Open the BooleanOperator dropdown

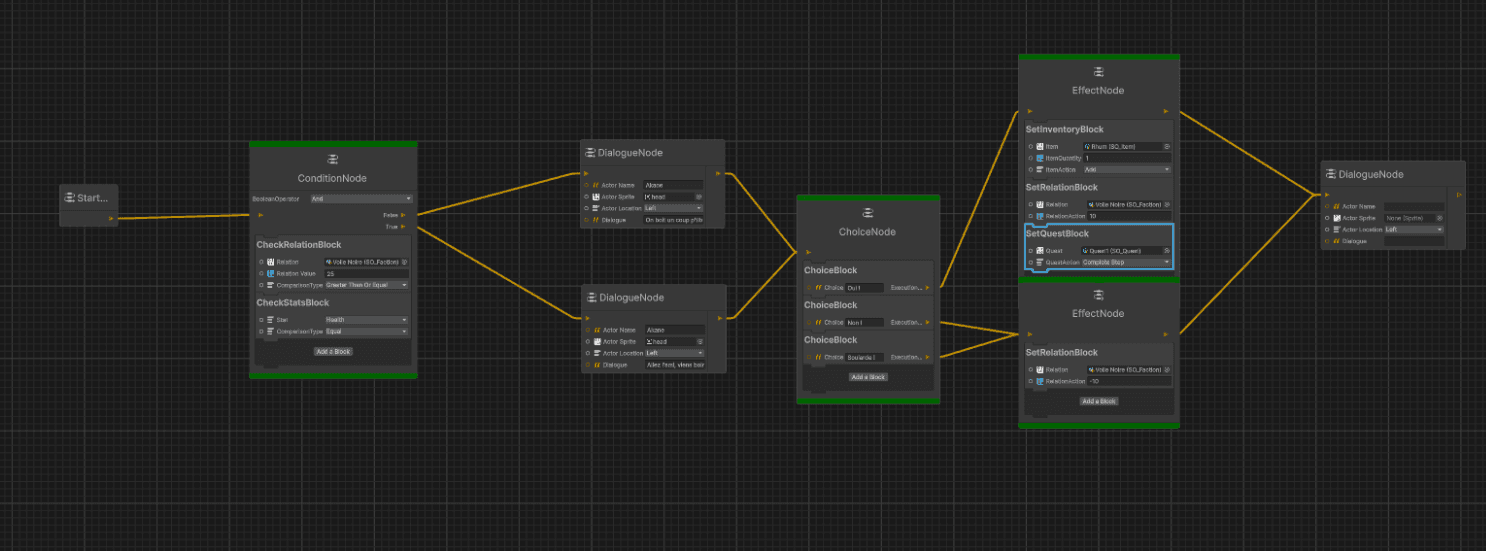(x=360, y=199)
